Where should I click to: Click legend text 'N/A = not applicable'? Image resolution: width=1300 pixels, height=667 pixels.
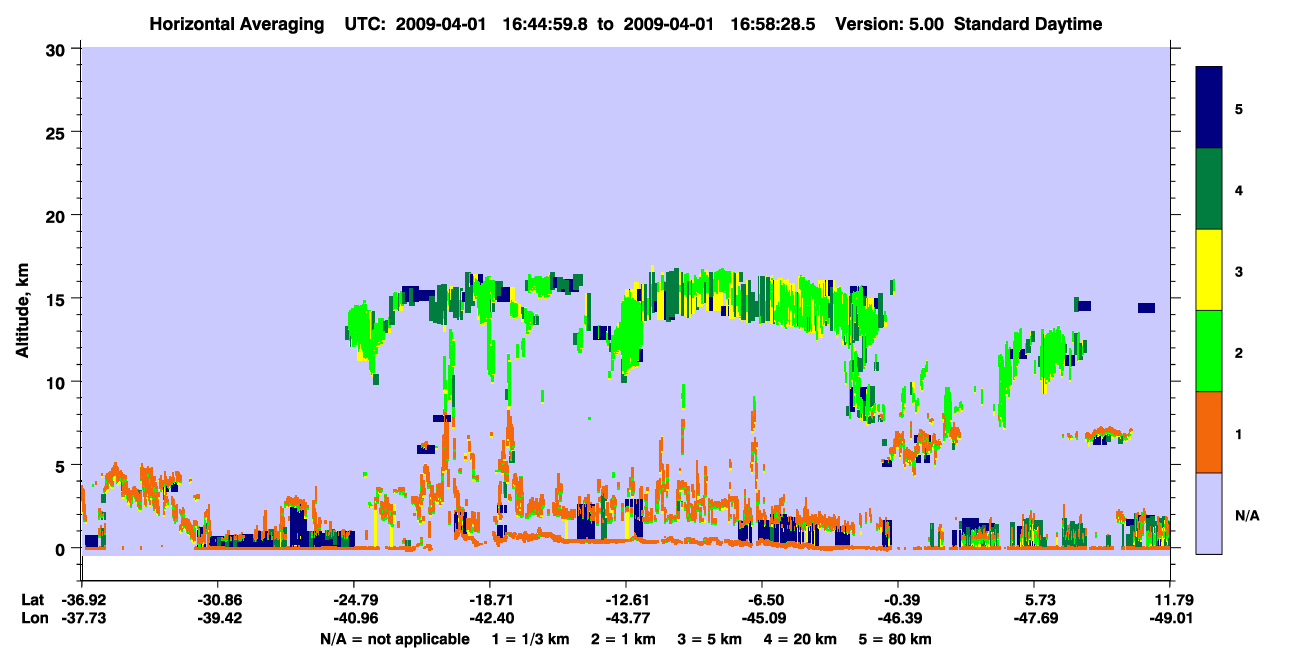point(394,639)
